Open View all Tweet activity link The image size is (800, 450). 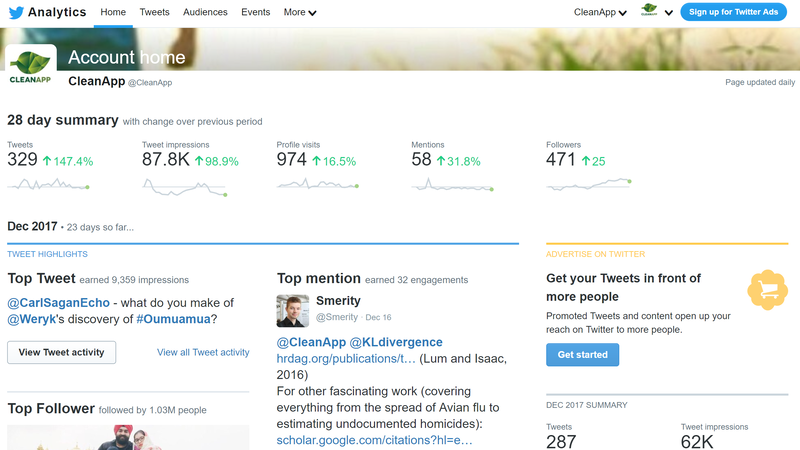pos(203,352)
